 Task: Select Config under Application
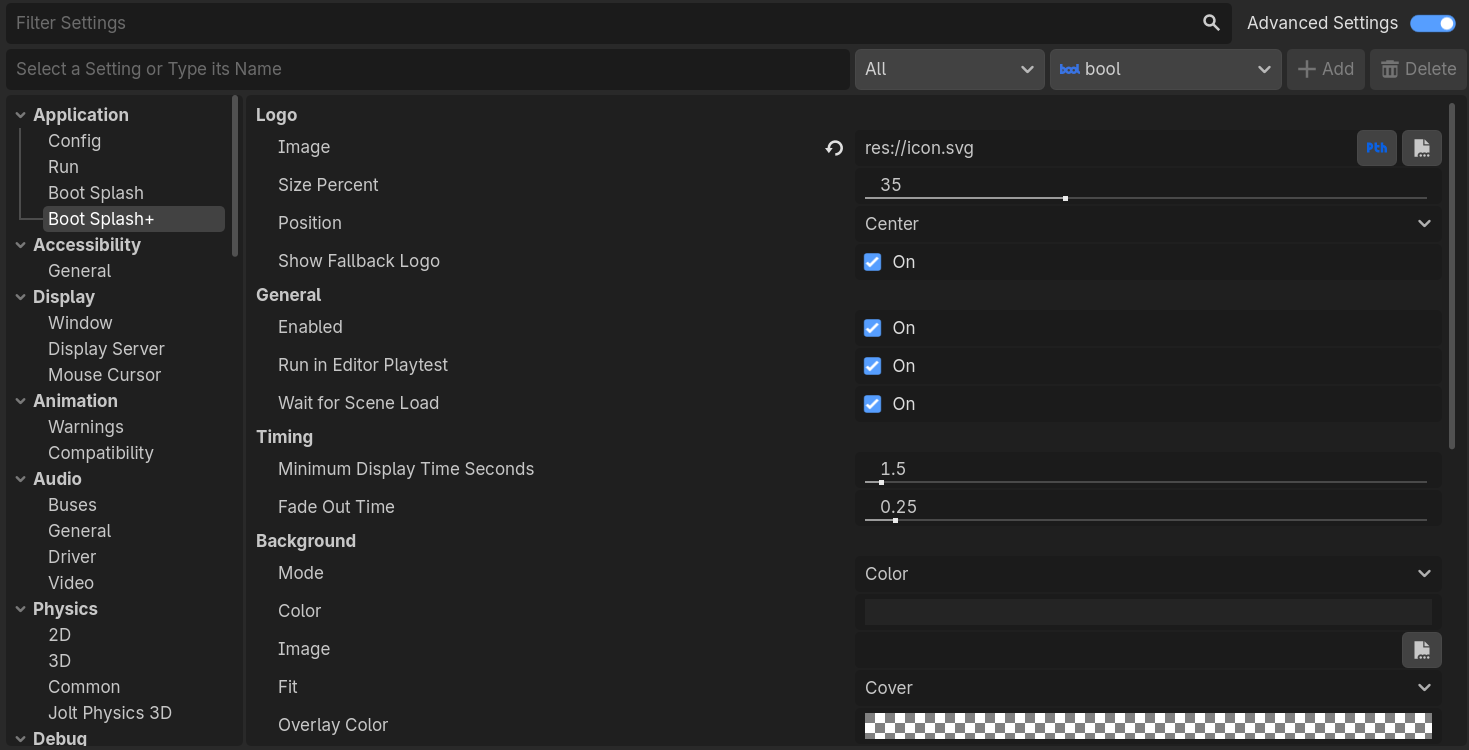pyautogui.click(x=74, y=141)
